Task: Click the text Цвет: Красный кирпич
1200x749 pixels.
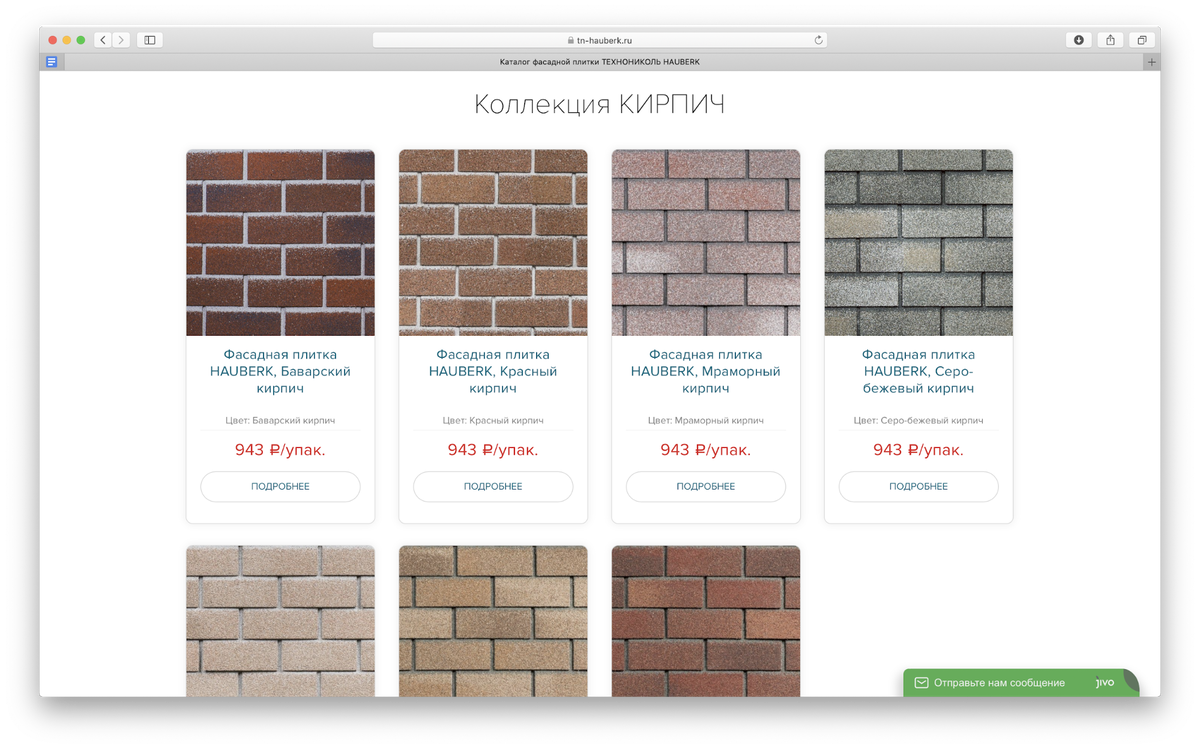Action: pos(493,421)
